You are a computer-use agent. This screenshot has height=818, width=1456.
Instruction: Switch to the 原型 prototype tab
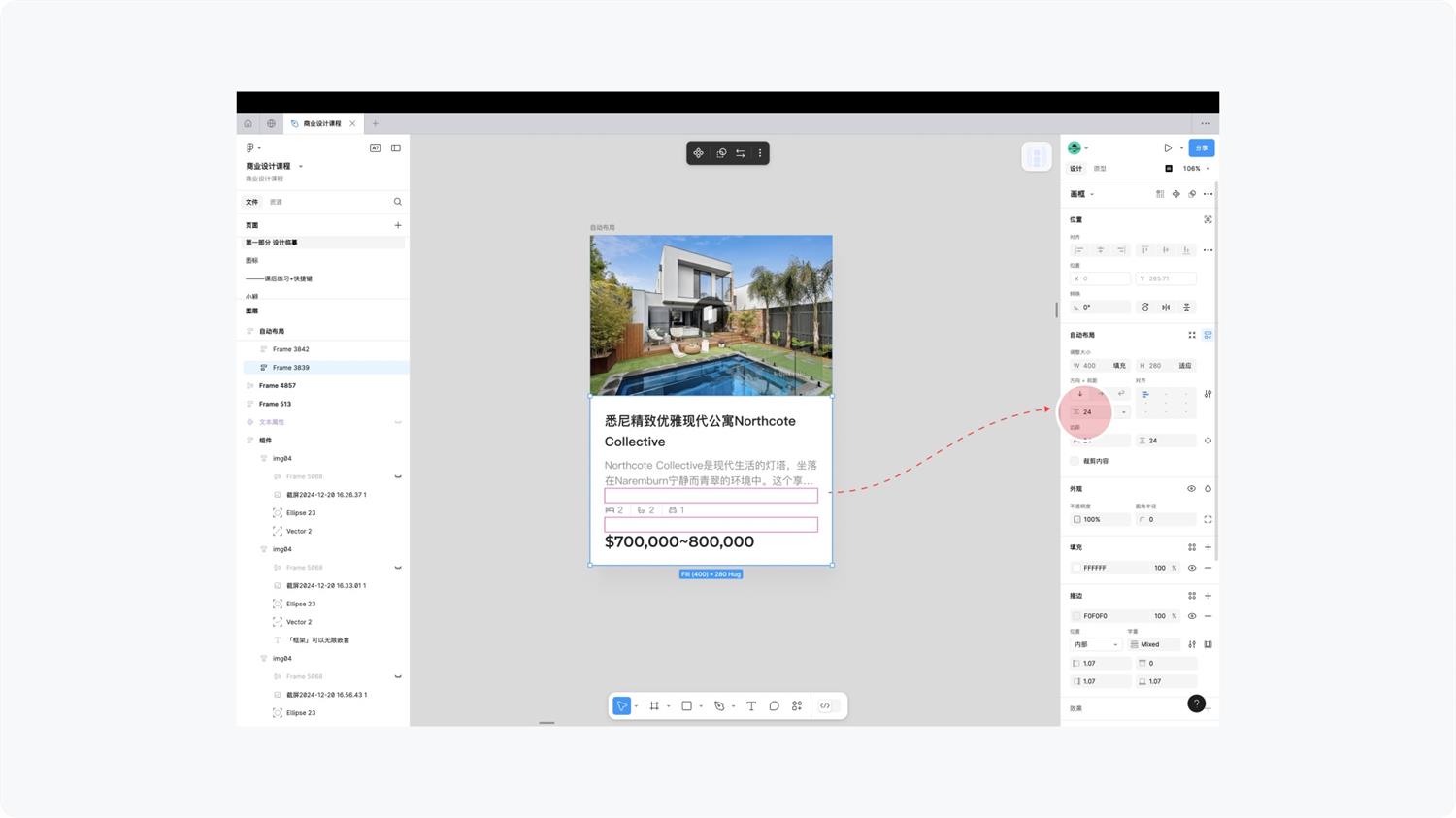click(x=1100, y=169)
